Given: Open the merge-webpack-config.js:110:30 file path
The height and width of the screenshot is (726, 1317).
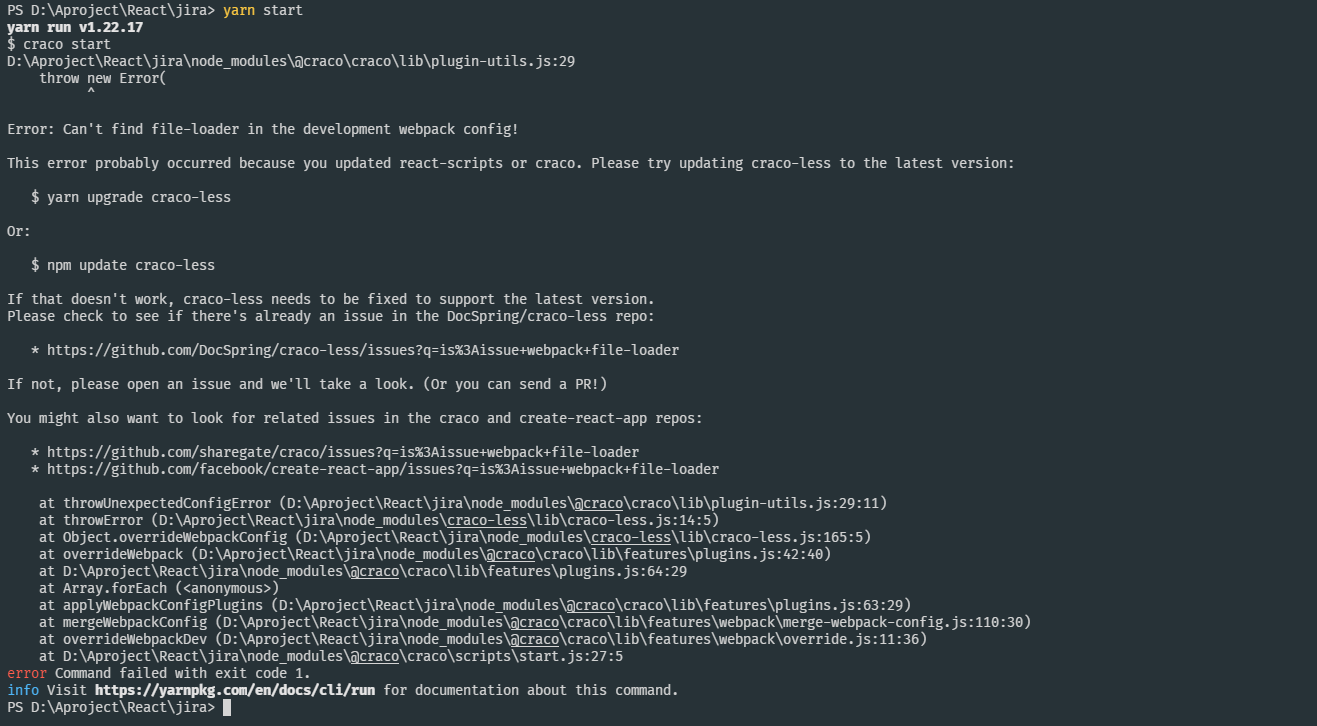Looking at the screenshot, I should (625, 622).
